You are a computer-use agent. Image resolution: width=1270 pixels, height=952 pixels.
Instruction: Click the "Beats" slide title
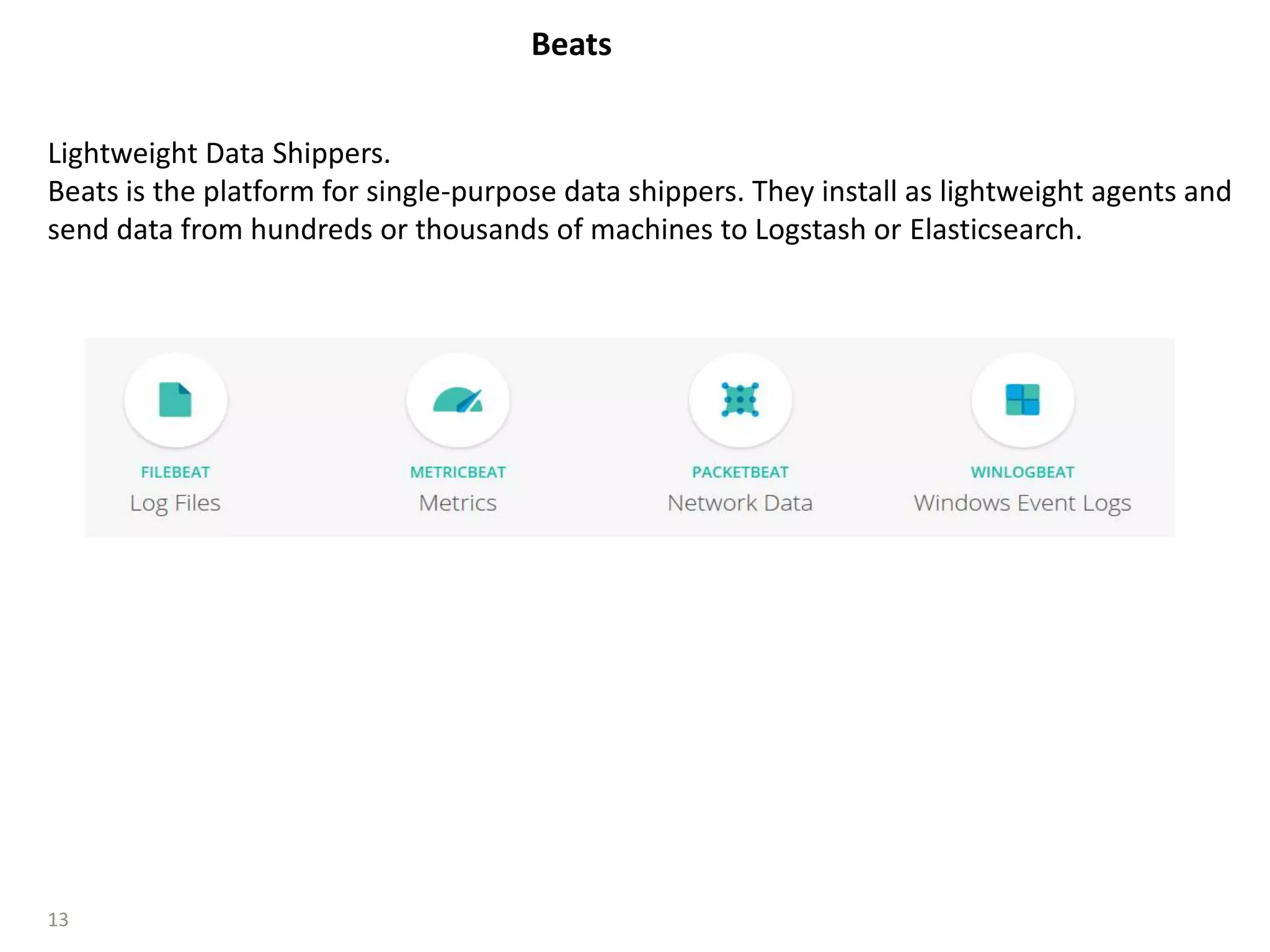pos(571,45)
